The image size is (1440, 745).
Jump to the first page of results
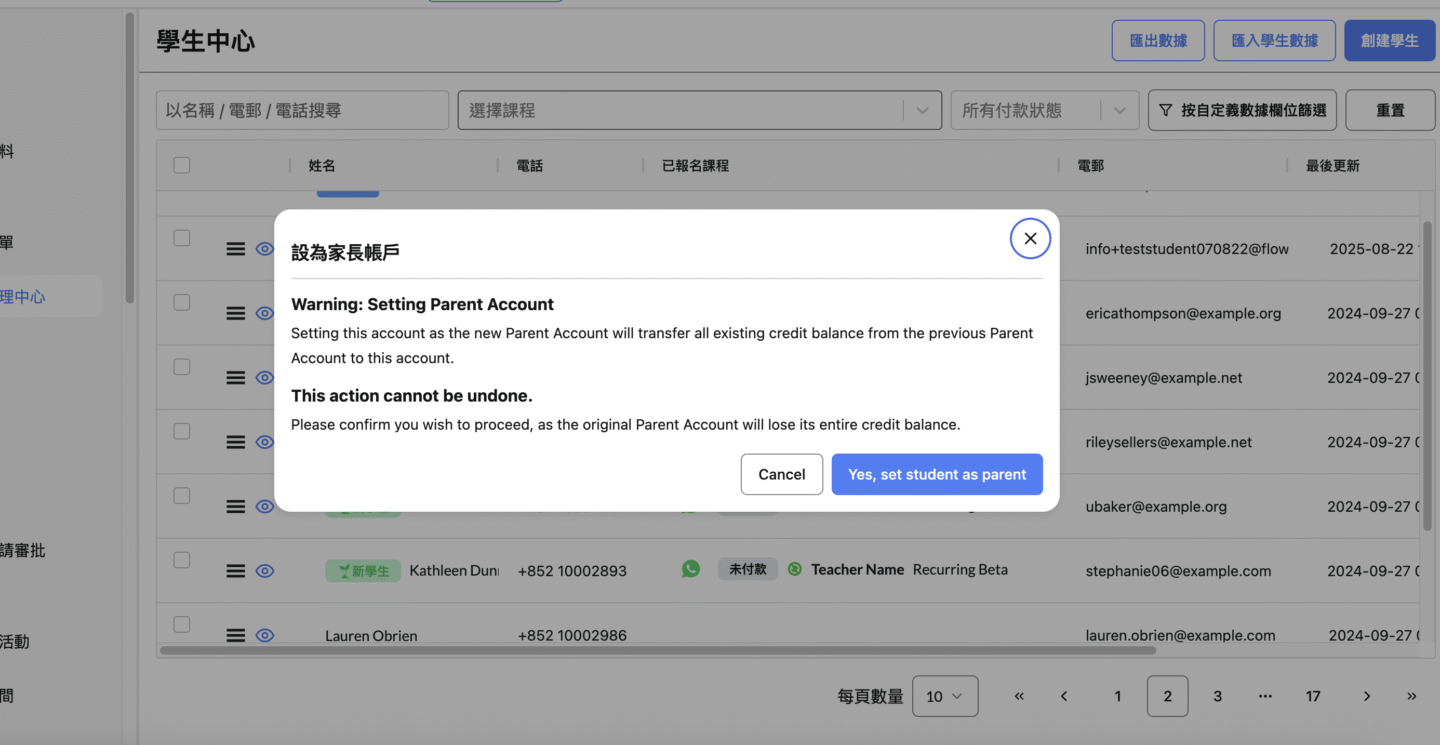[x=1019, y=696]
